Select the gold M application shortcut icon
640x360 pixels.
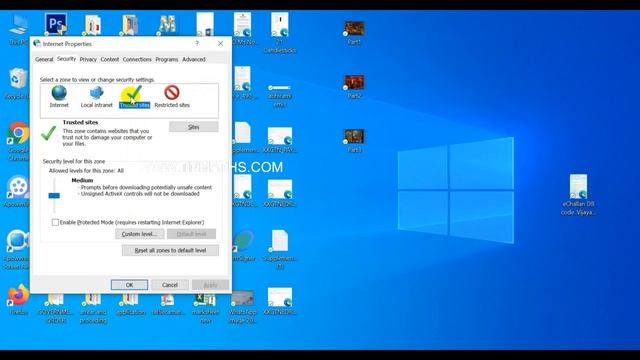pos(168,24)
